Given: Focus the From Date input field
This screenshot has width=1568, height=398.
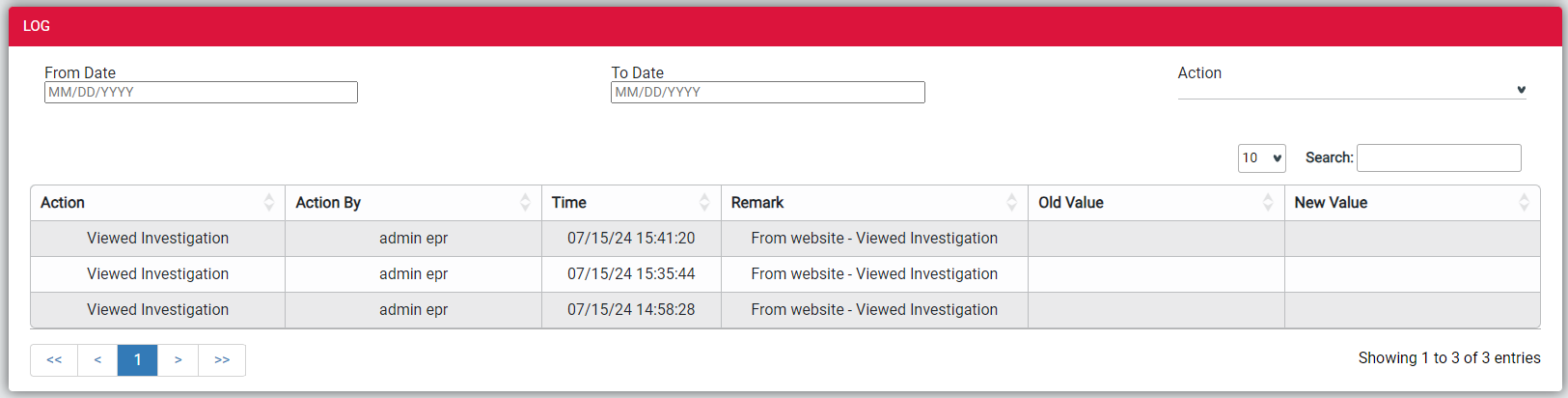Looking at the screenshot, I should pyautogui.click(x=201, y=93).
